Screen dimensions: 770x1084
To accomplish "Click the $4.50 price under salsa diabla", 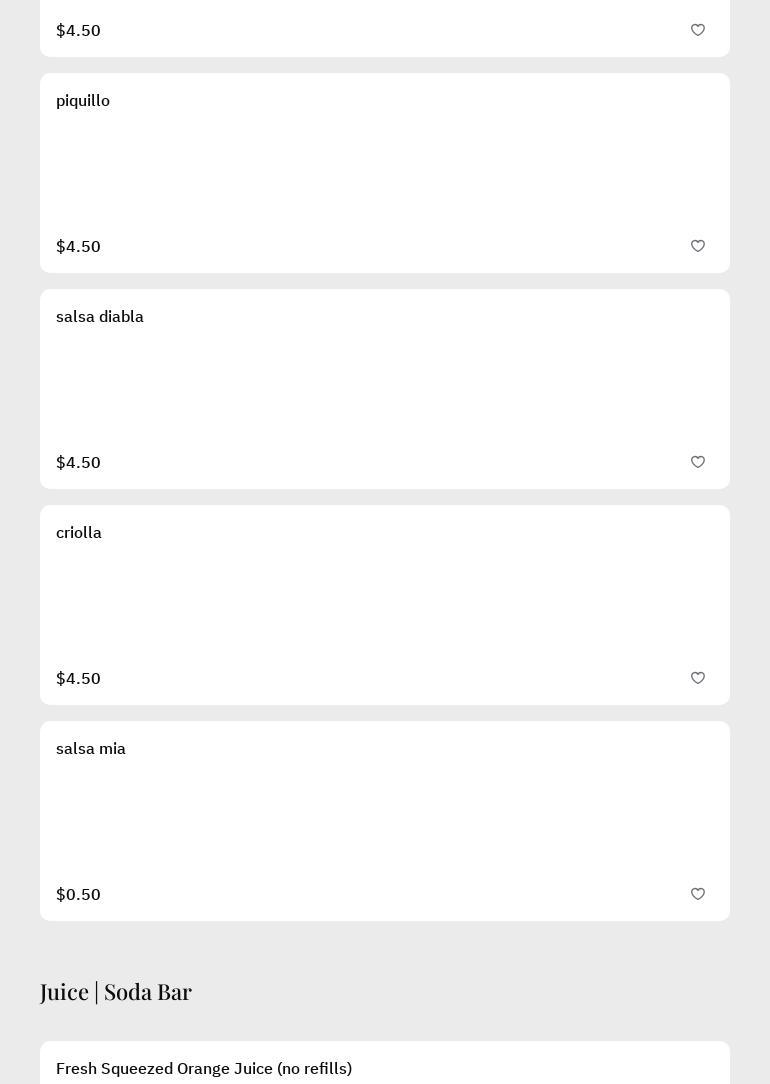I will [x=78, y=462].
